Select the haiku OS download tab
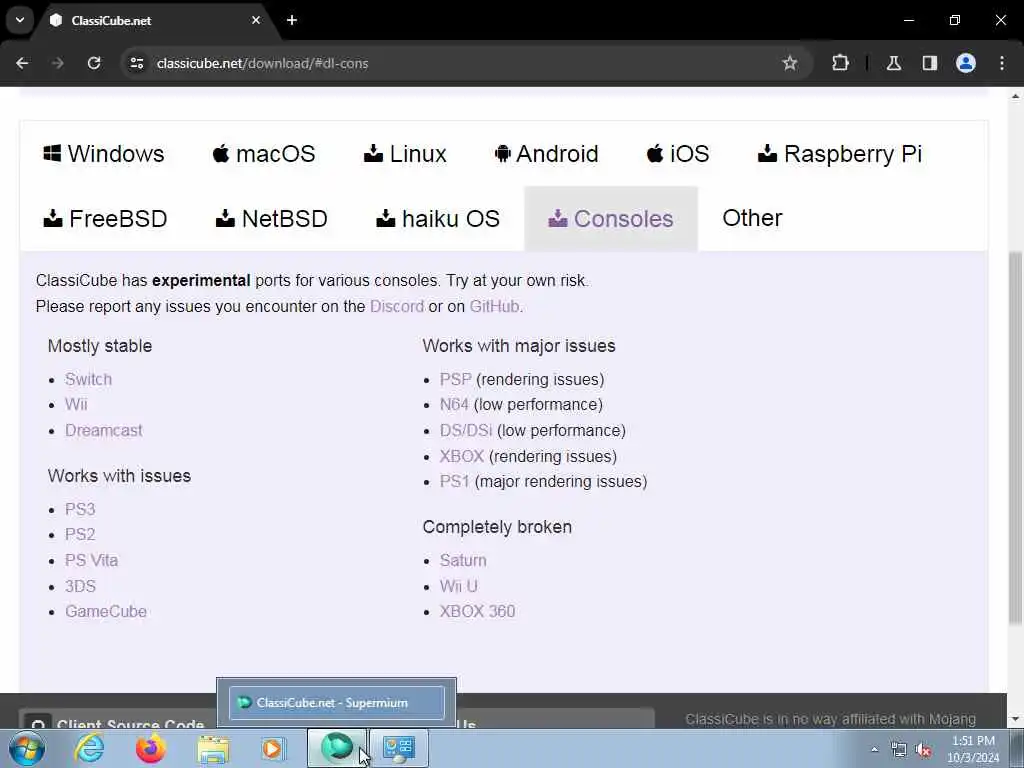 [438, 219]
